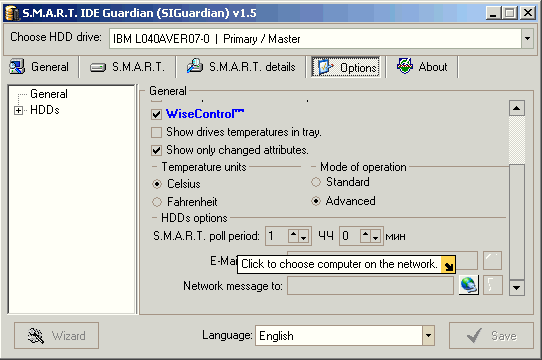Select General in the options tree
Screen dimensions: 542x360
(49, 94)
